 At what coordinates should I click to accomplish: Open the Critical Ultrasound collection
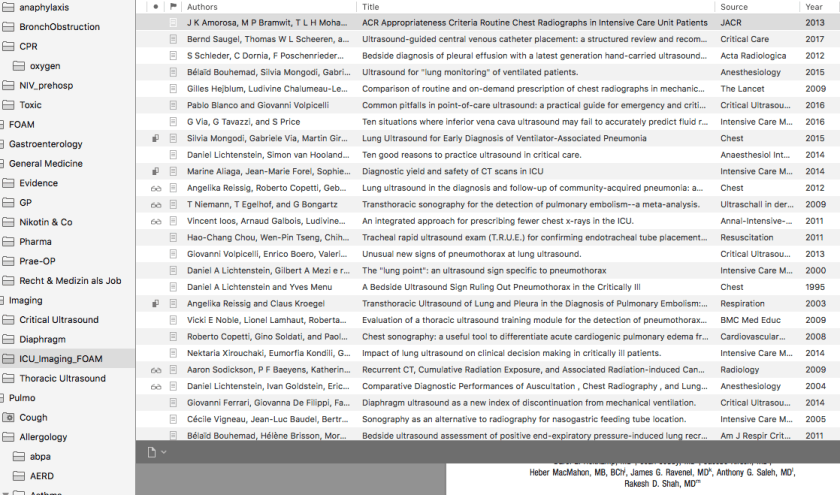point(59,319)
